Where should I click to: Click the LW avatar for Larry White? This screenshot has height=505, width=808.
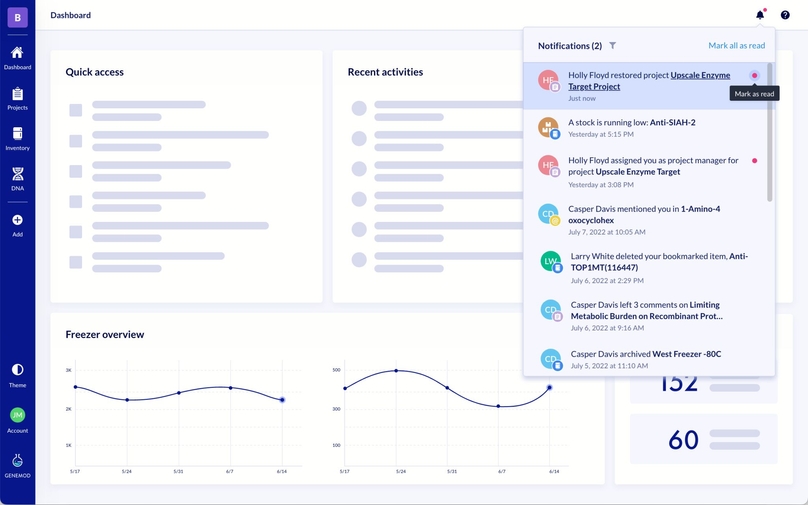pyautogui.click(x=550, y=261)
